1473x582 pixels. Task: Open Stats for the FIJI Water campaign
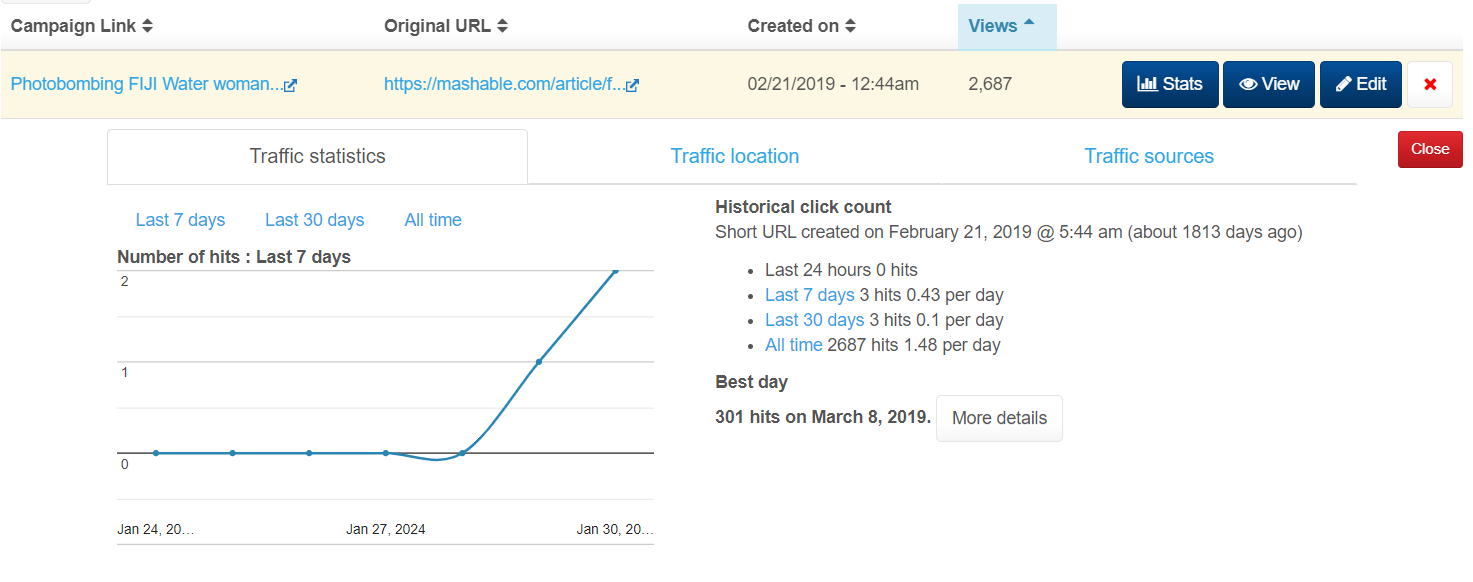[1170, 84]
